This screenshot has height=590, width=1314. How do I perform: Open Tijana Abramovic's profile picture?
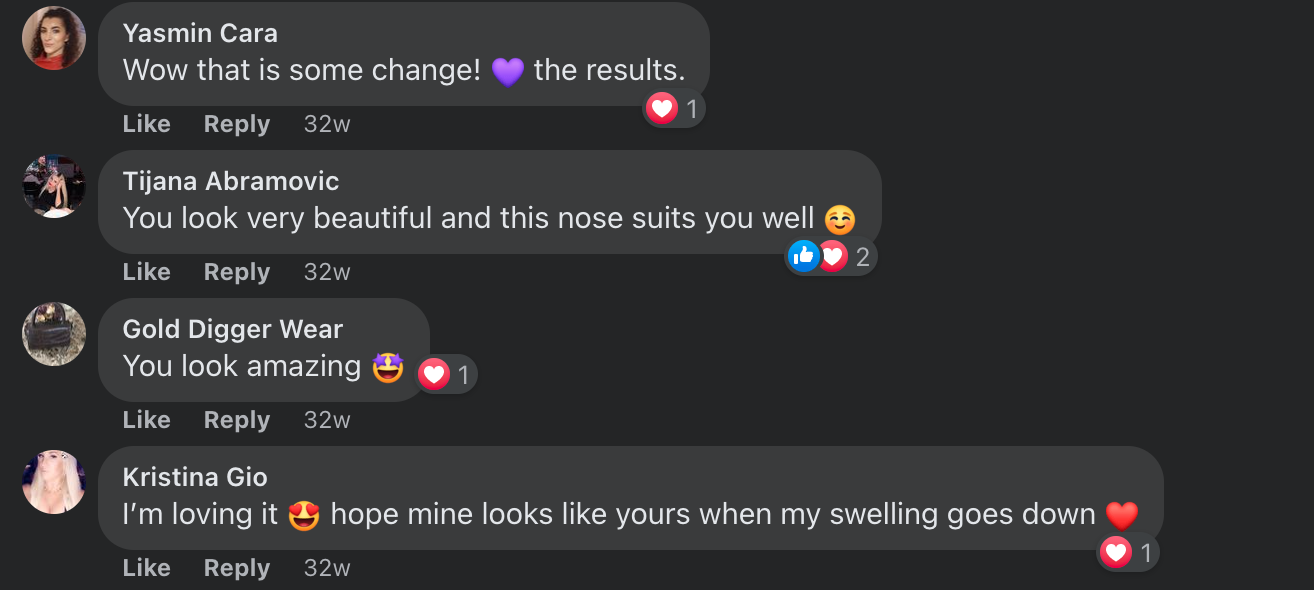point(54,186)
